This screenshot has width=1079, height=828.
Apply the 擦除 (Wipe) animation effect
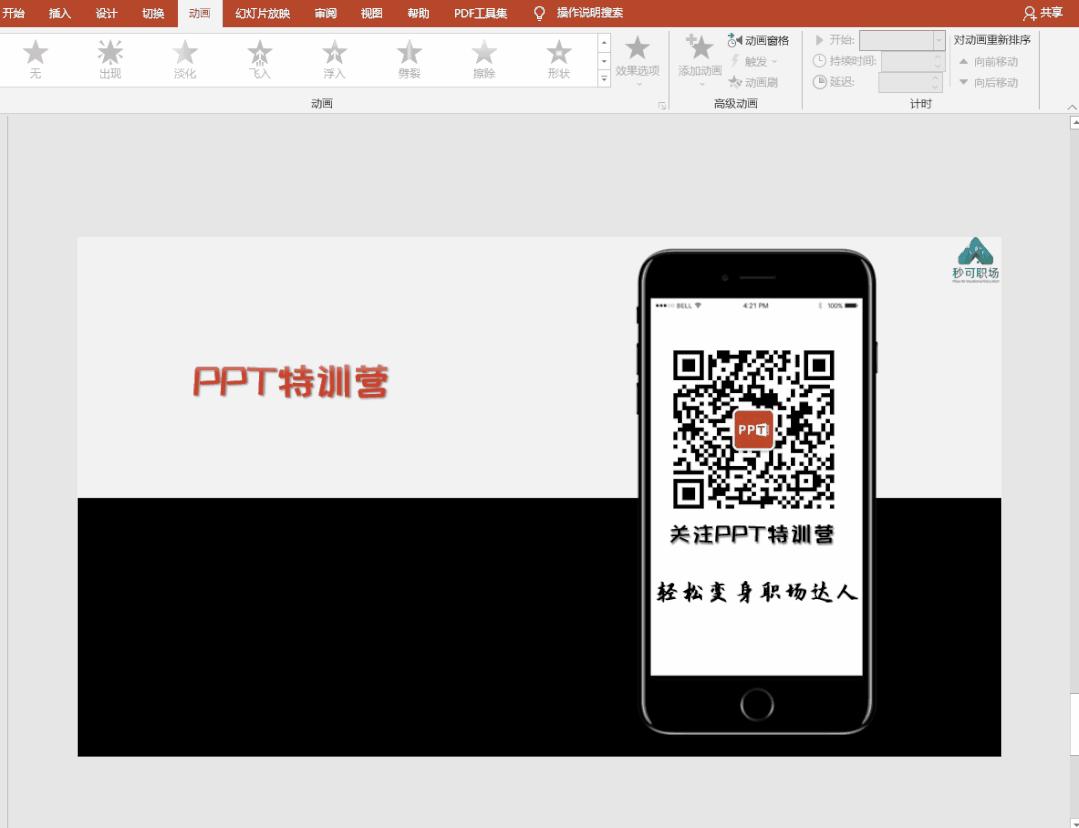click(x=484, y=59)
